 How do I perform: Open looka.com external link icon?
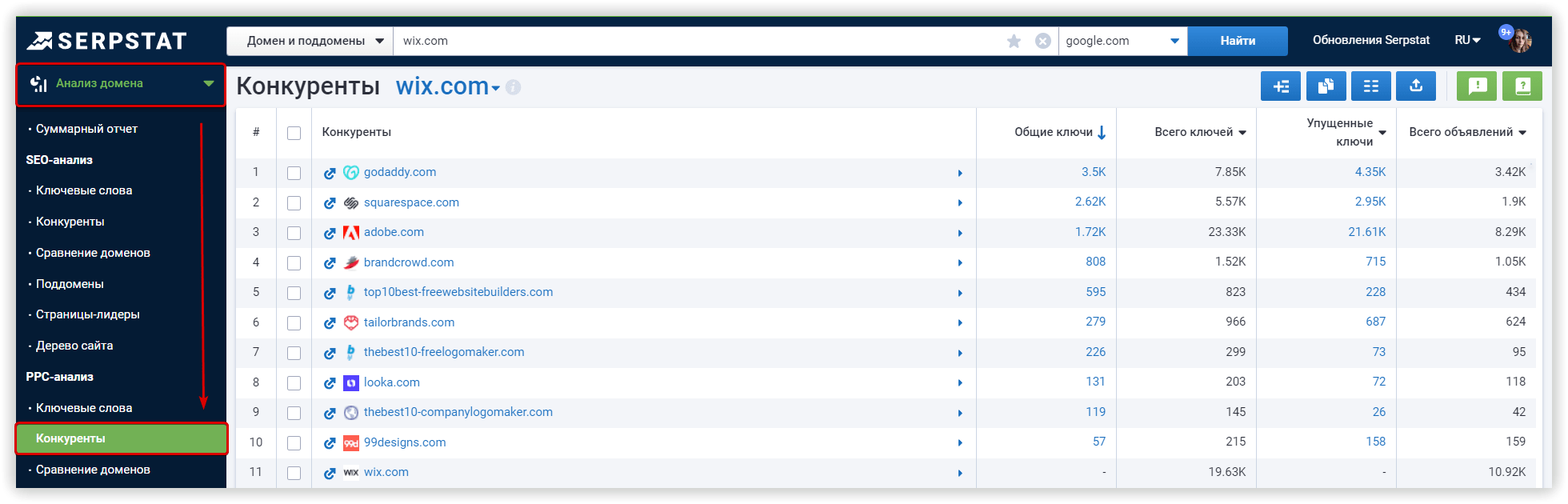pyautogui.click(x=330, y=383)
